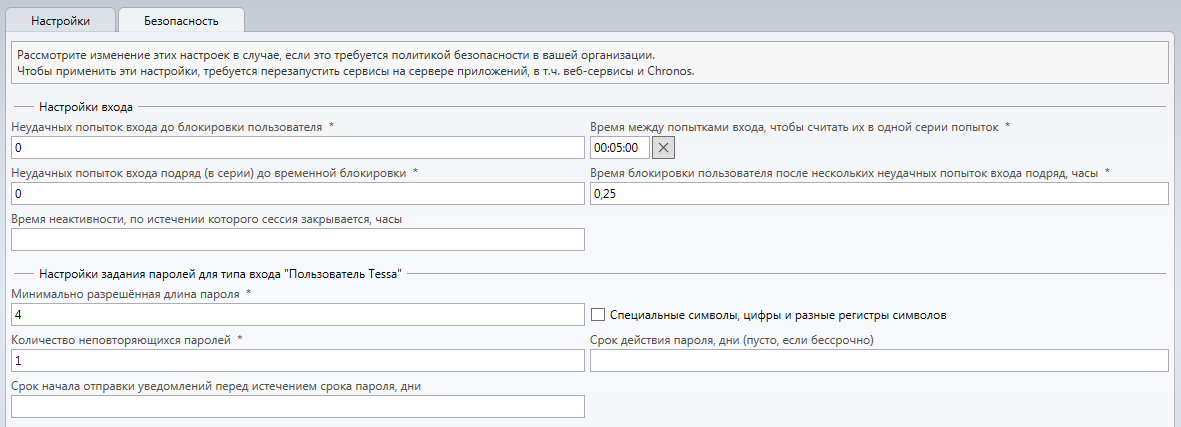Click the 00:05:00 time field
The image size is (1181, 427).
tap(620, 148)
